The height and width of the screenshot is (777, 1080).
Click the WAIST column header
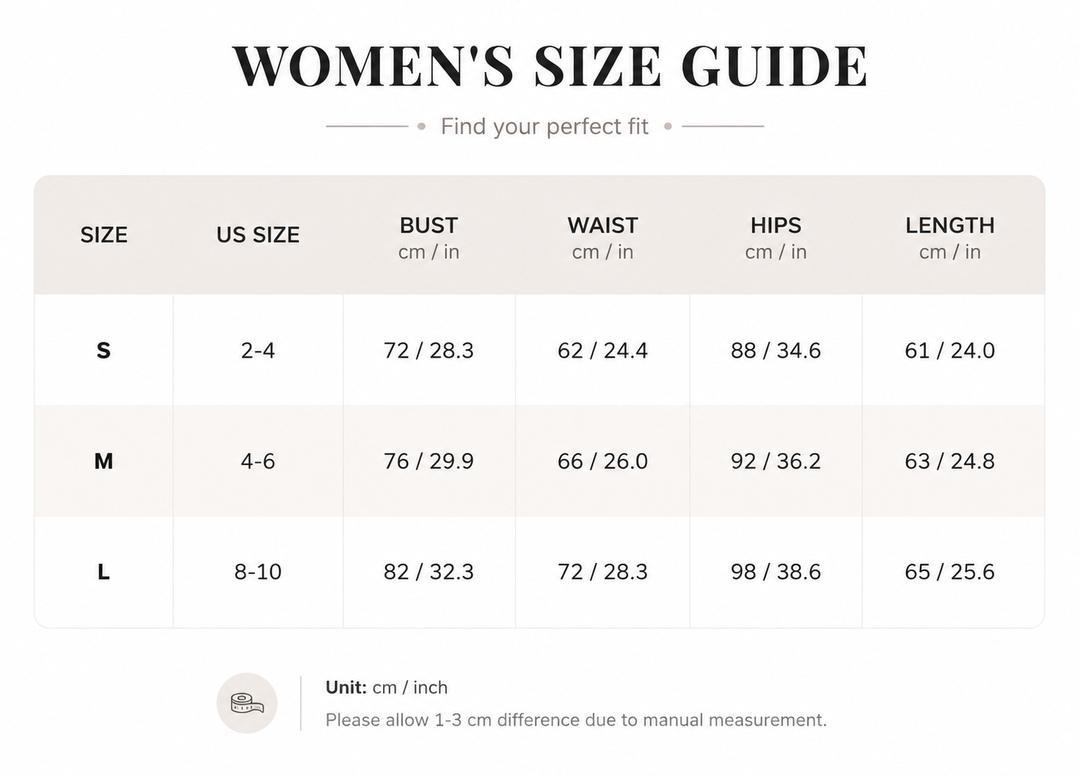click(603, 238)
